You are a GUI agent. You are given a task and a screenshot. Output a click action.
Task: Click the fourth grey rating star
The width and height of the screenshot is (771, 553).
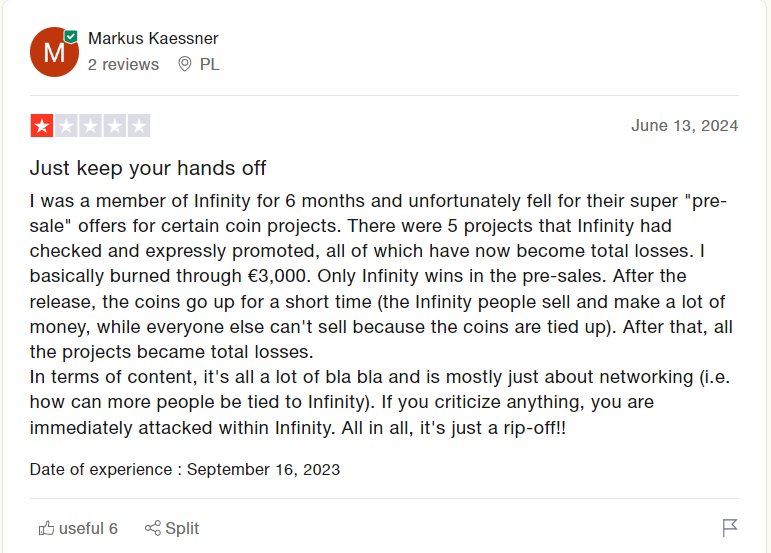click(115, 126)
